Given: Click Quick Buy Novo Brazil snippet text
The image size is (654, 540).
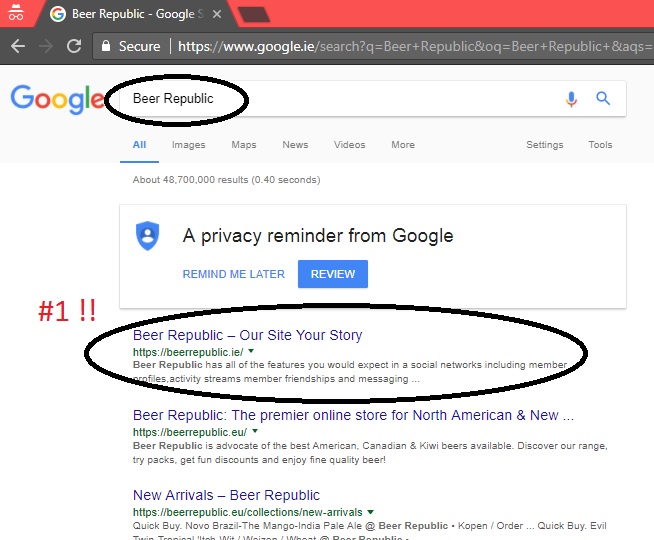Looking at the screenshot, I should [x=370, y=530].
